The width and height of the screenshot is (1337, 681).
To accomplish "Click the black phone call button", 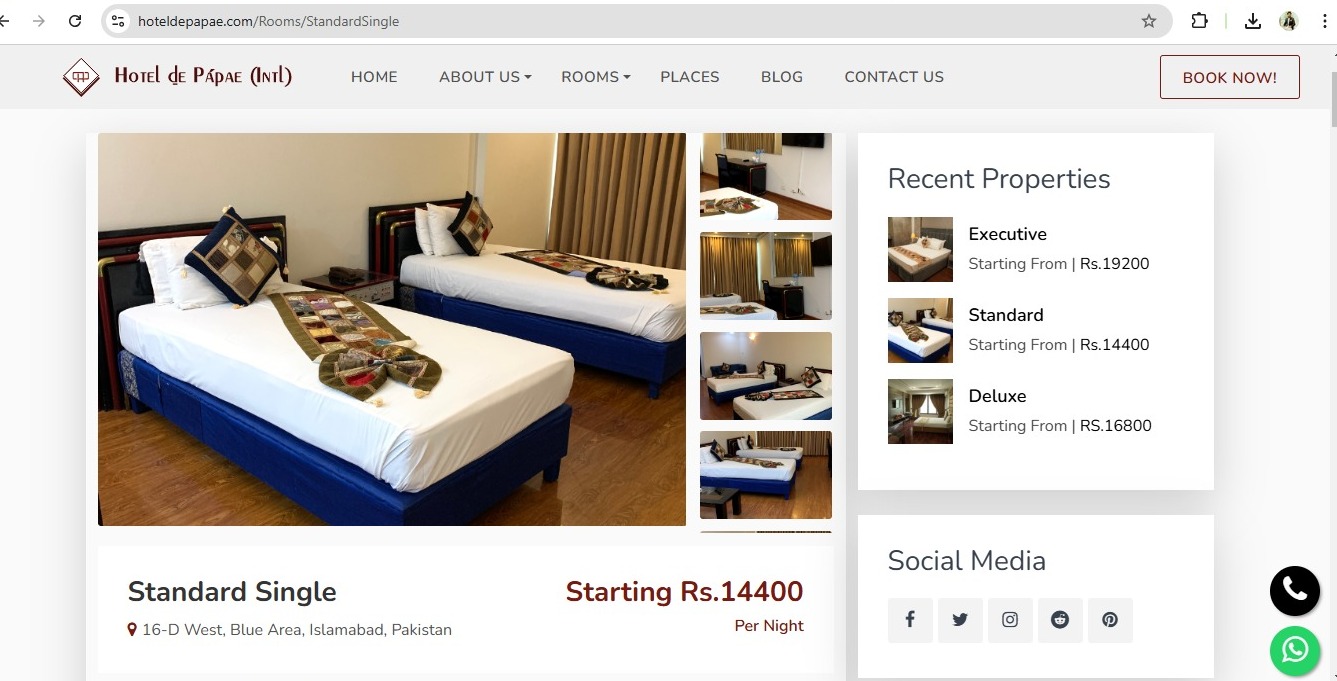I will (x=1295, y=590).
